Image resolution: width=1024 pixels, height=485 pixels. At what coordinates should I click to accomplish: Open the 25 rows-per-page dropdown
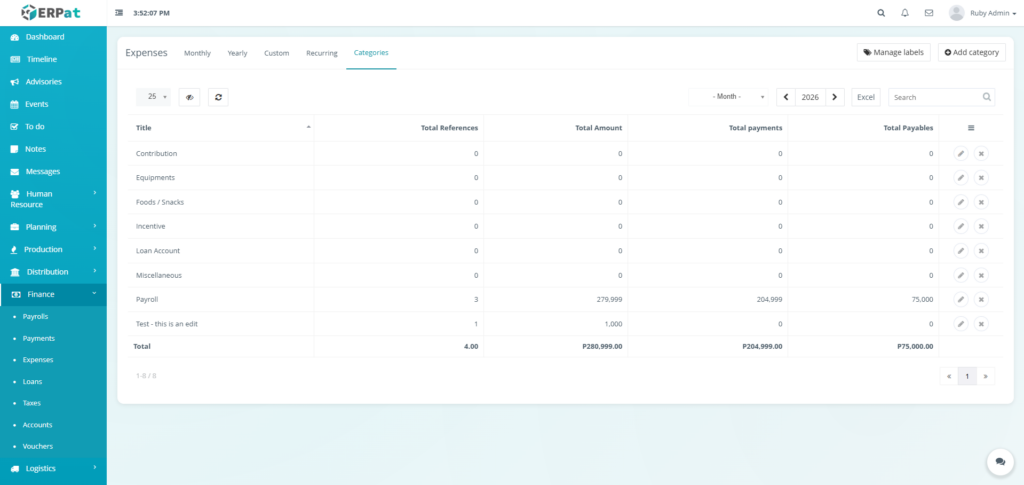153,97
